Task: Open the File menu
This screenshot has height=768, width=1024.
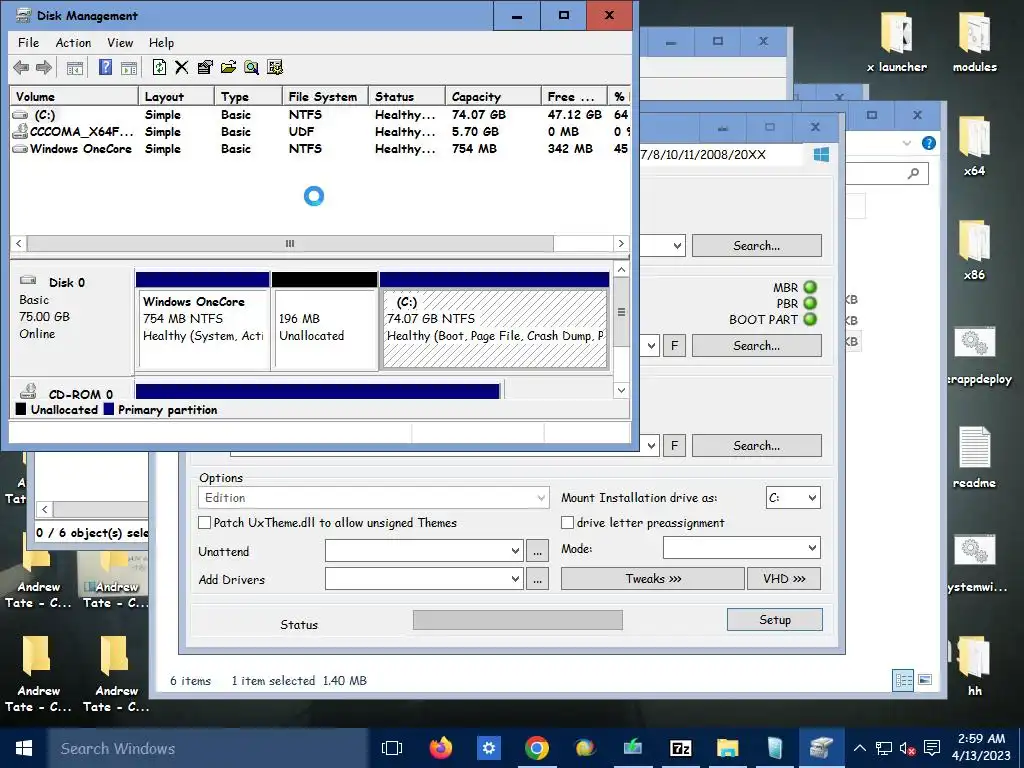Action: [28, 43]
